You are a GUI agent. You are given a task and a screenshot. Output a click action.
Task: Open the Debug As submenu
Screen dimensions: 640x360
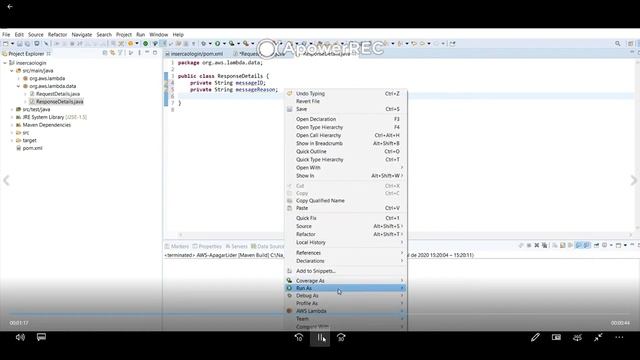345,296
